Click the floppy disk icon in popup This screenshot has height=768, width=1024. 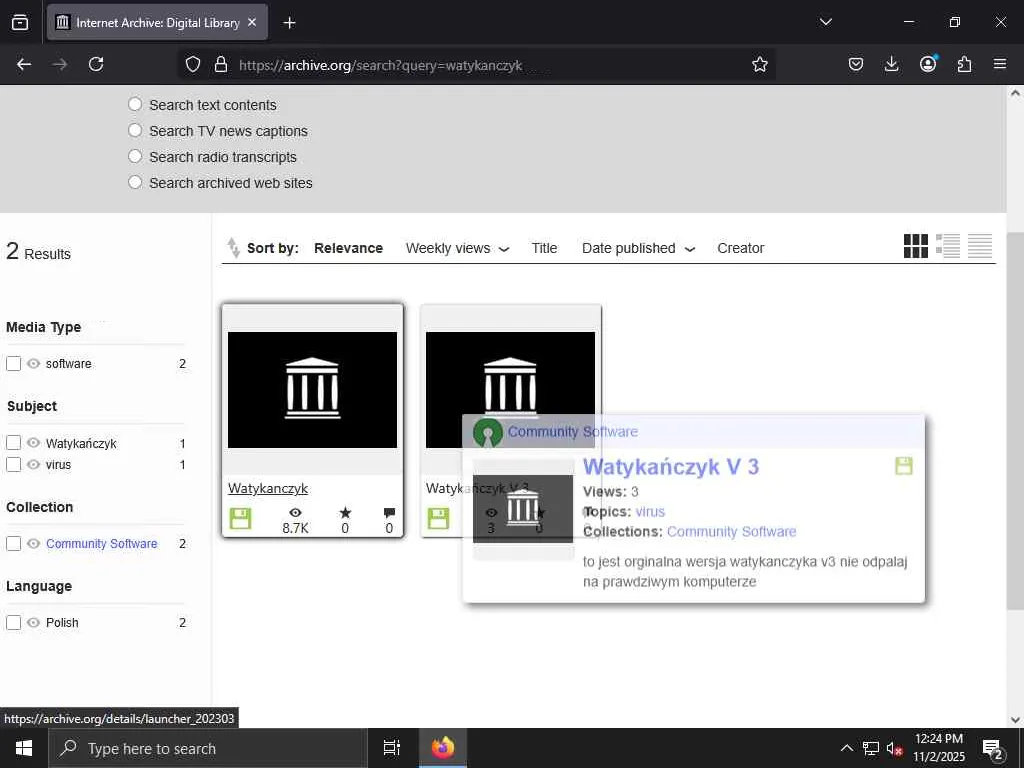pos(904,466)
